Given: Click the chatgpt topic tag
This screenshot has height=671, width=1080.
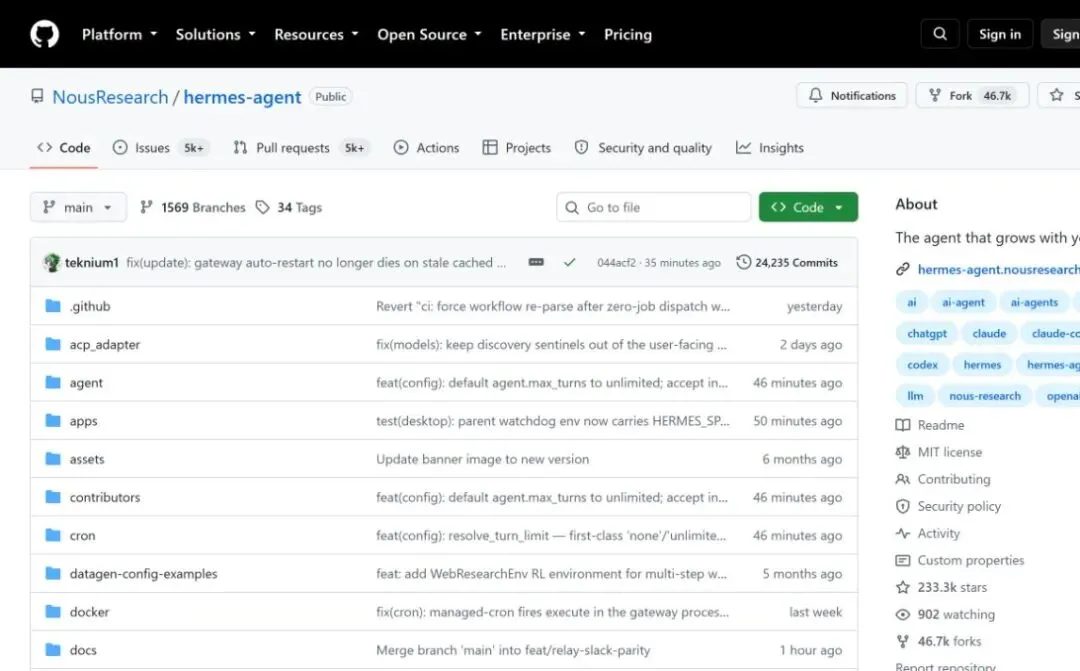Looking at the screenshot, I should [926, 333].
